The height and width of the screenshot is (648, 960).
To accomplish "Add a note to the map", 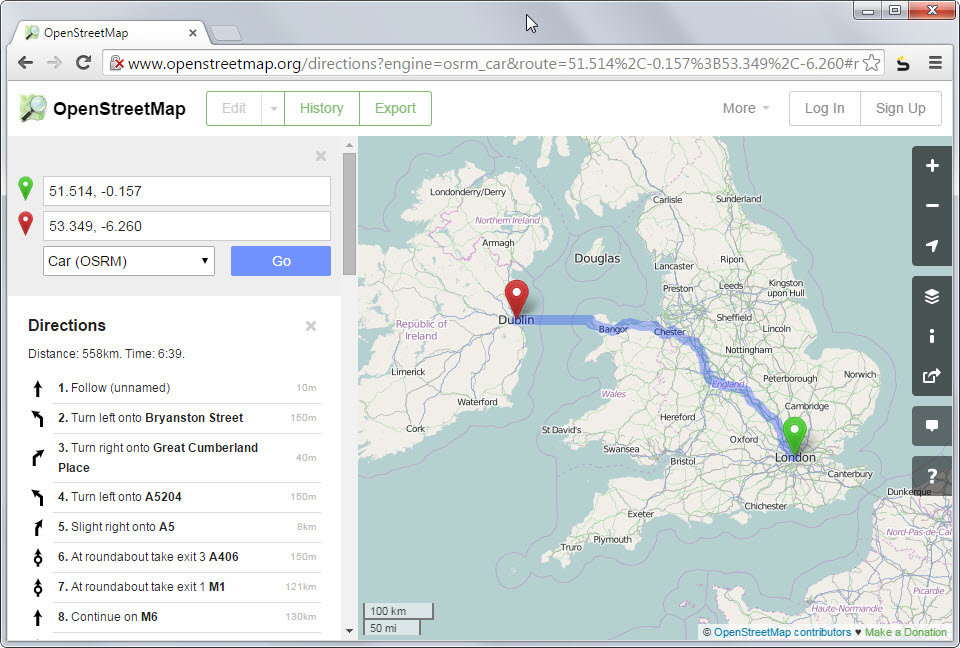I will (x=932, y=426).
